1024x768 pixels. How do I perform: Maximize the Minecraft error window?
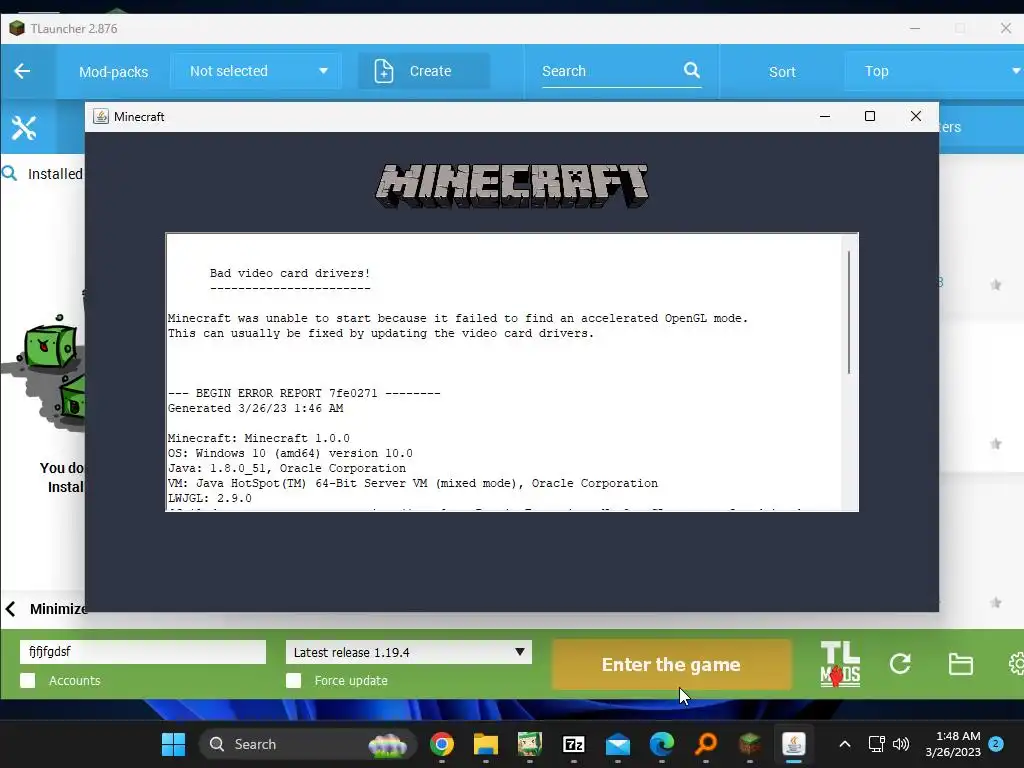point(870,116)
